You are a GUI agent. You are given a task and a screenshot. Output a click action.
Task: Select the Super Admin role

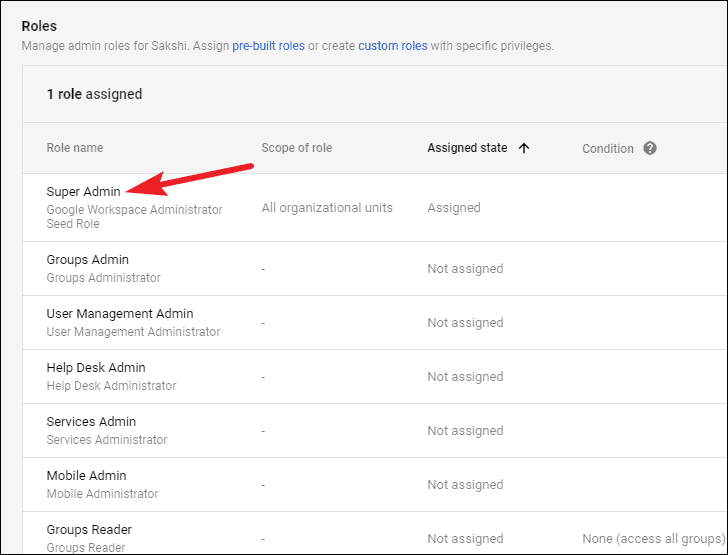point(83,191)
